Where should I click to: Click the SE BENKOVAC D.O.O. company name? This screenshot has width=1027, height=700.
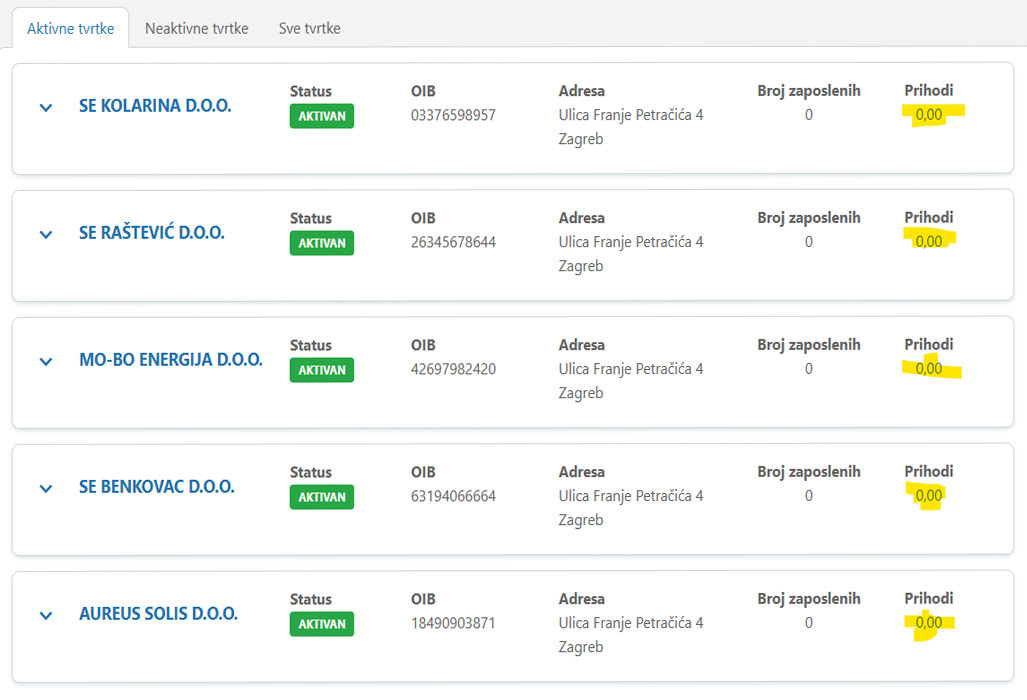(157, 486)
